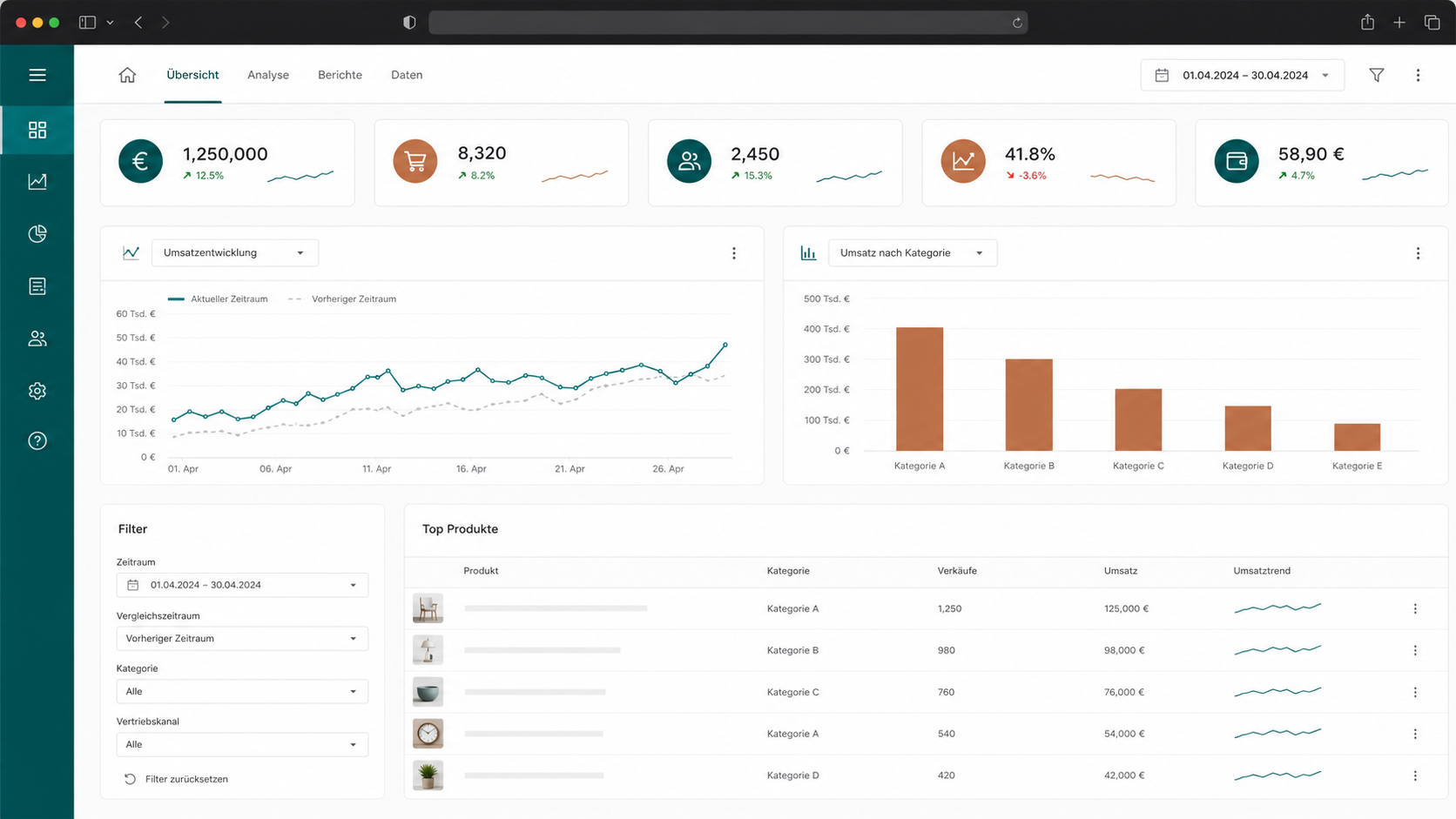
Task: Open row options for 76,000 € product
Action: [1415, 693]
